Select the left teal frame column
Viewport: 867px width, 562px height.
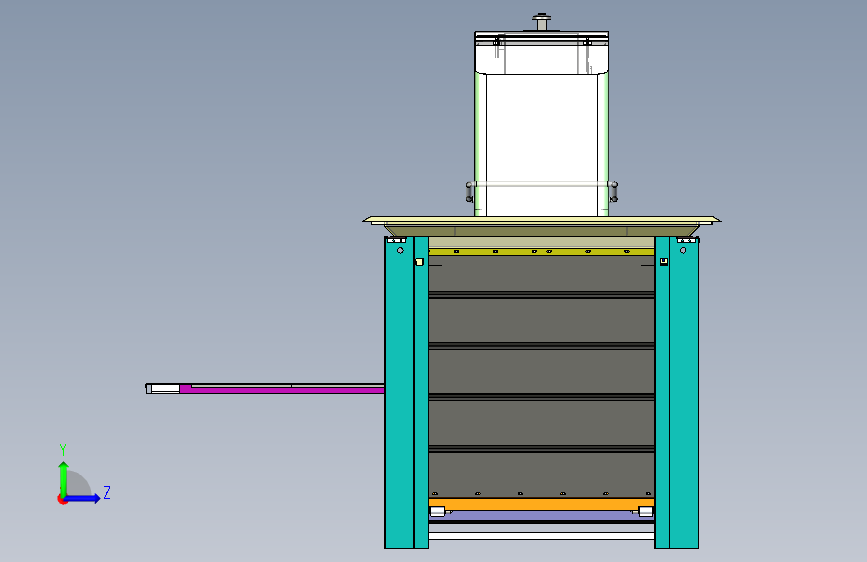tap(406, 393)
